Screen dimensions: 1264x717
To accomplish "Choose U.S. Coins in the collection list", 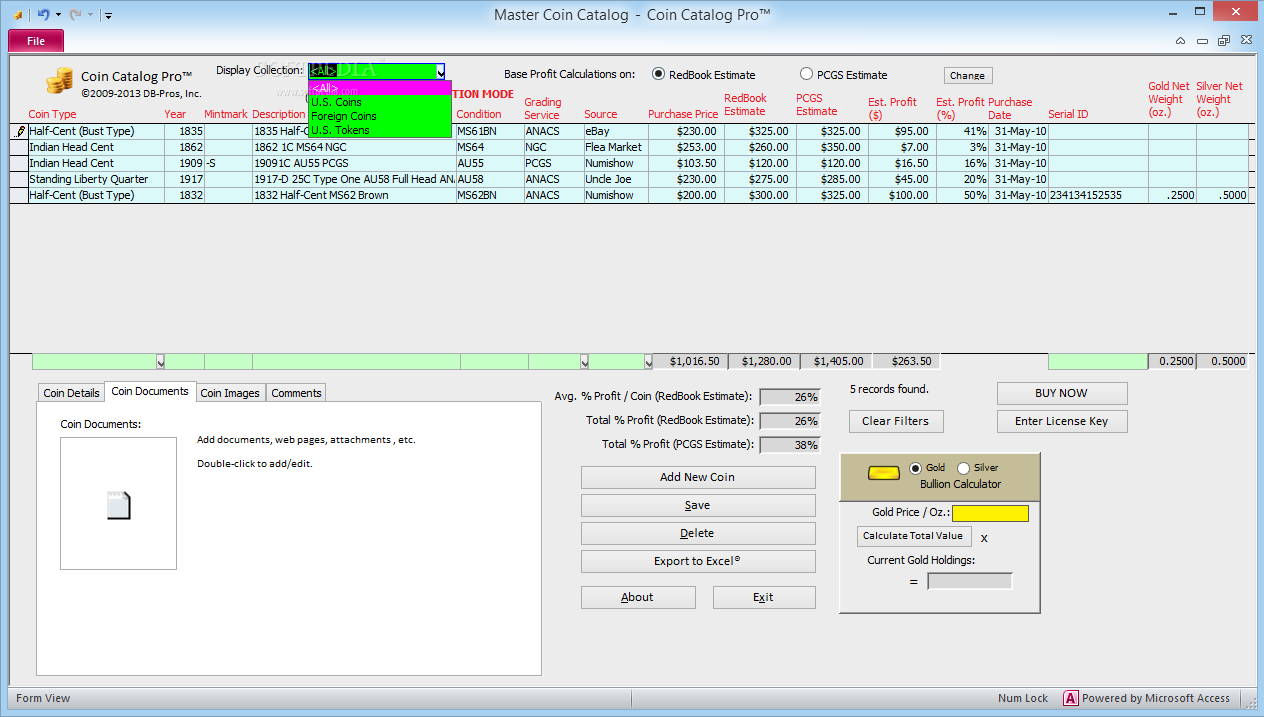I will pyautogui.click(x=380, y=102).
